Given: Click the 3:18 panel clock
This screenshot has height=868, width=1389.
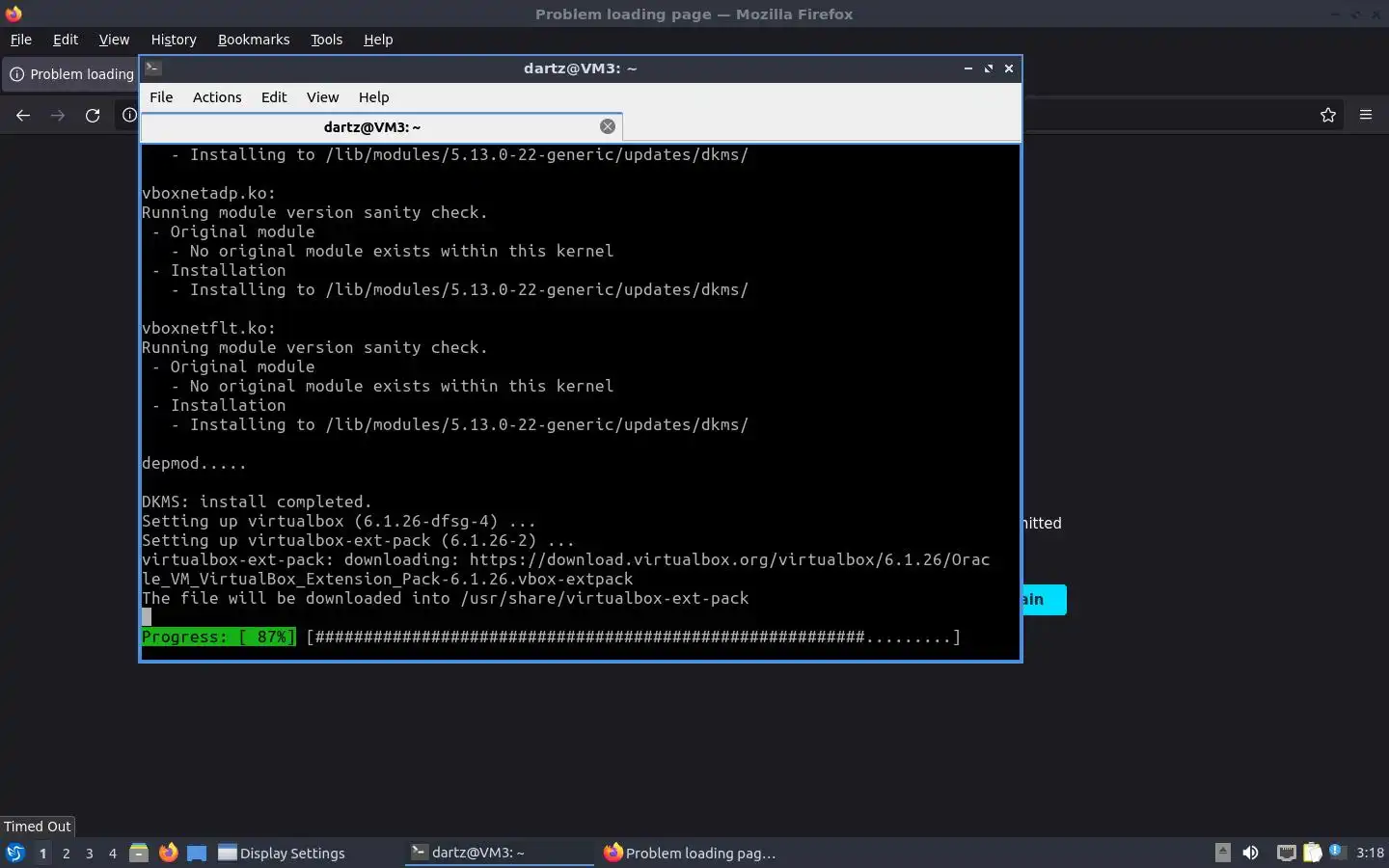Looking at the screenshot, I should coord(1370,853).
